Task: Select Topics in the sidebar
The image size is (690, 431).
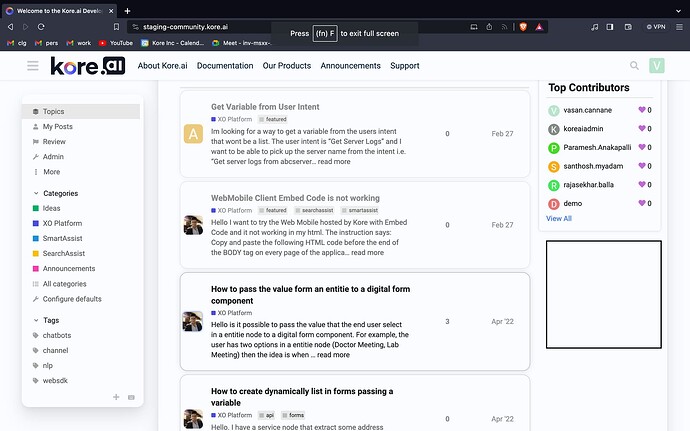Action: coord(81,111)
